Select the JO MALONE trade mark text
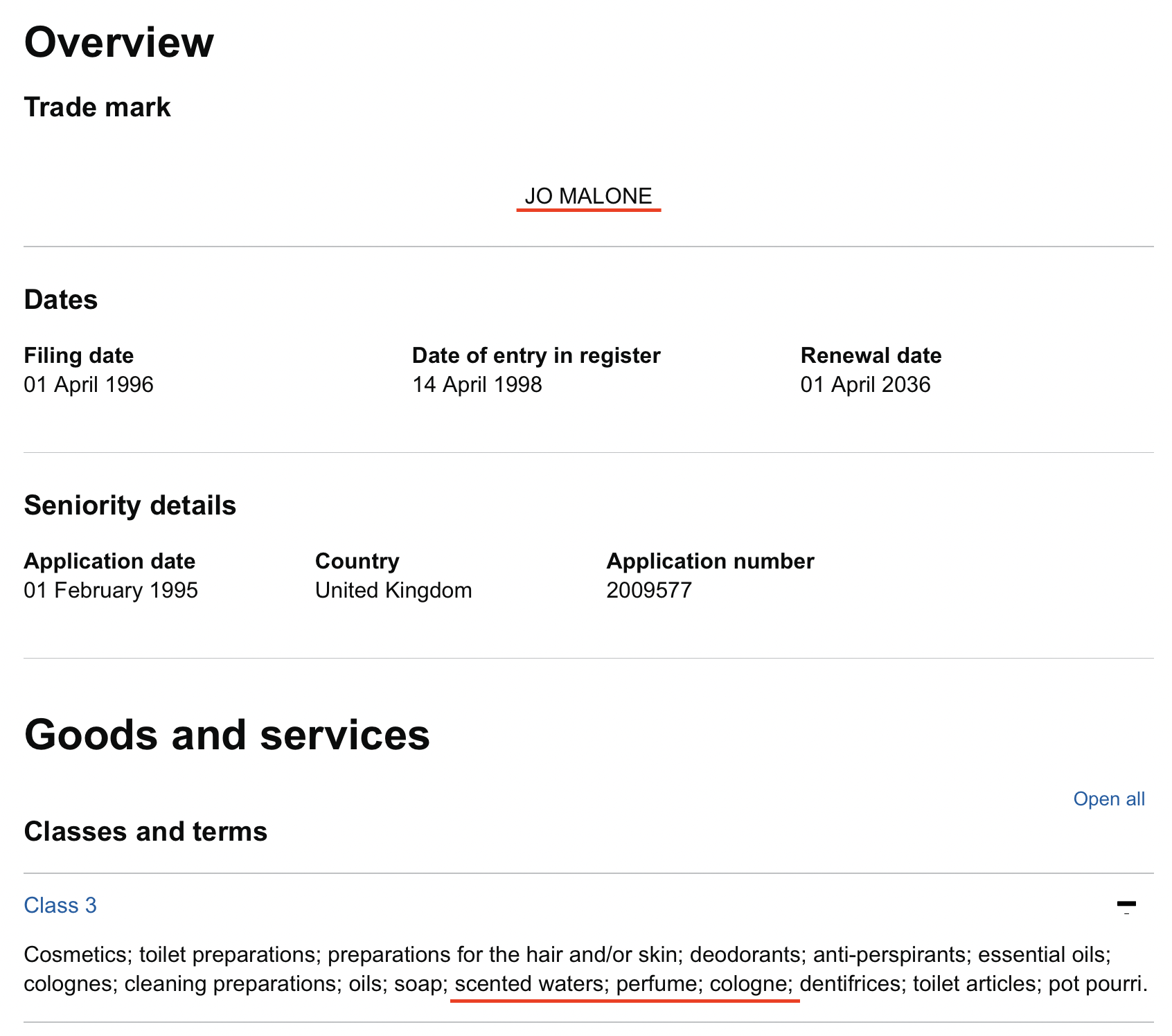The height and width of the screenshot is (1036, 1172). click(588, 196)
